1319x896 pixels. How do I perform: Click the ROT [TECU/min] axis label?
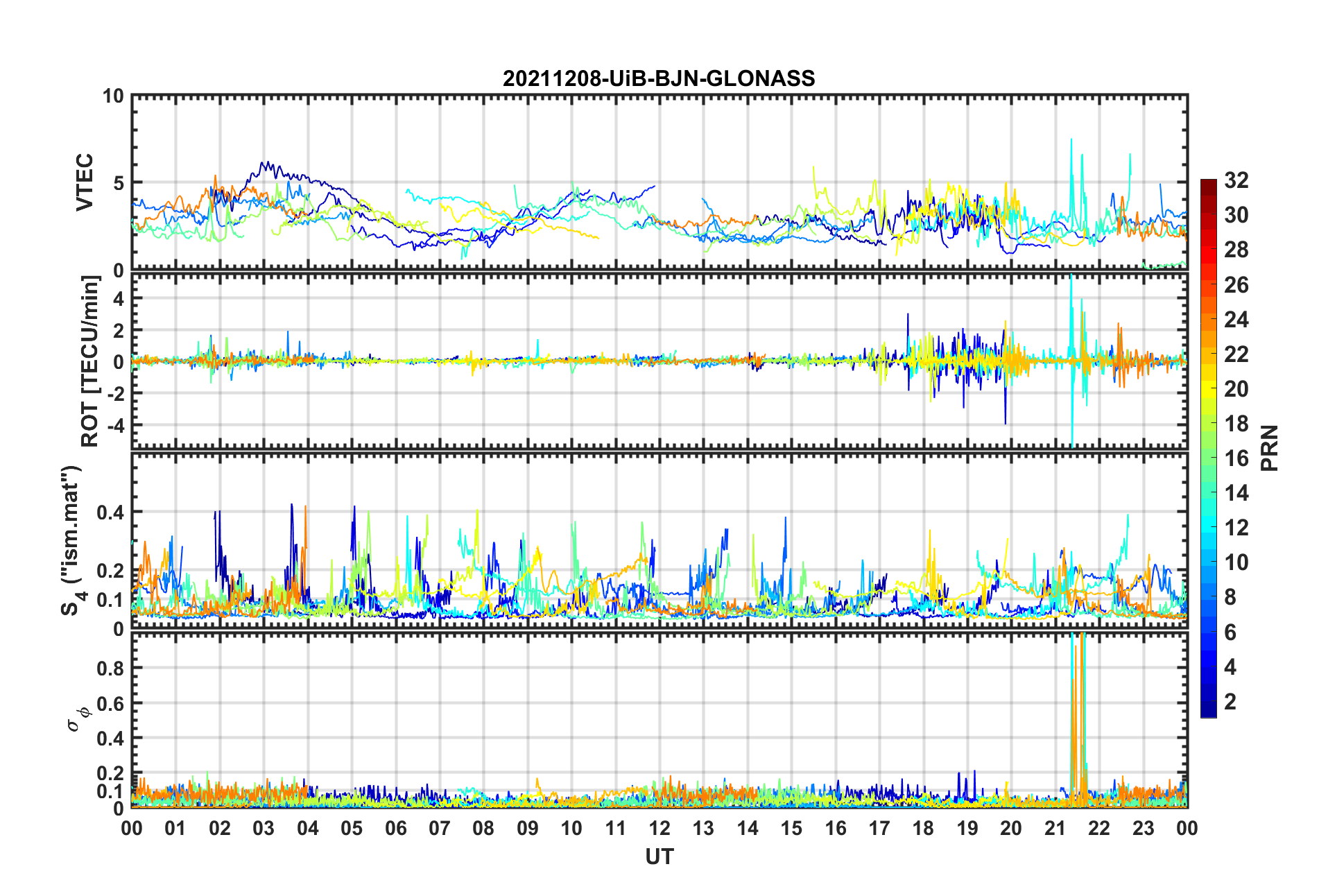[90, 361]
